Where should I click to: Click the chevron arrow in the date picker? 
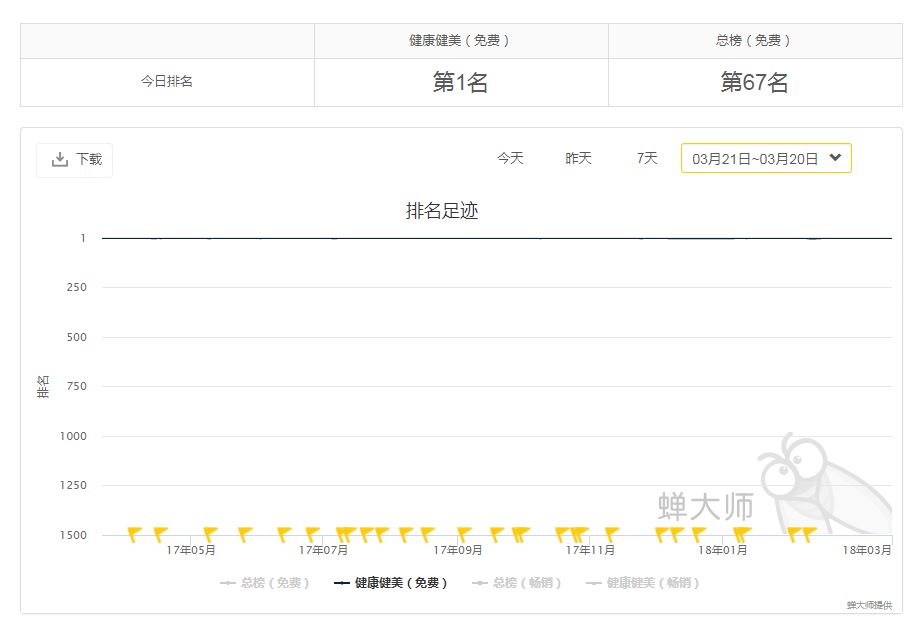click(x=836, y=157)
